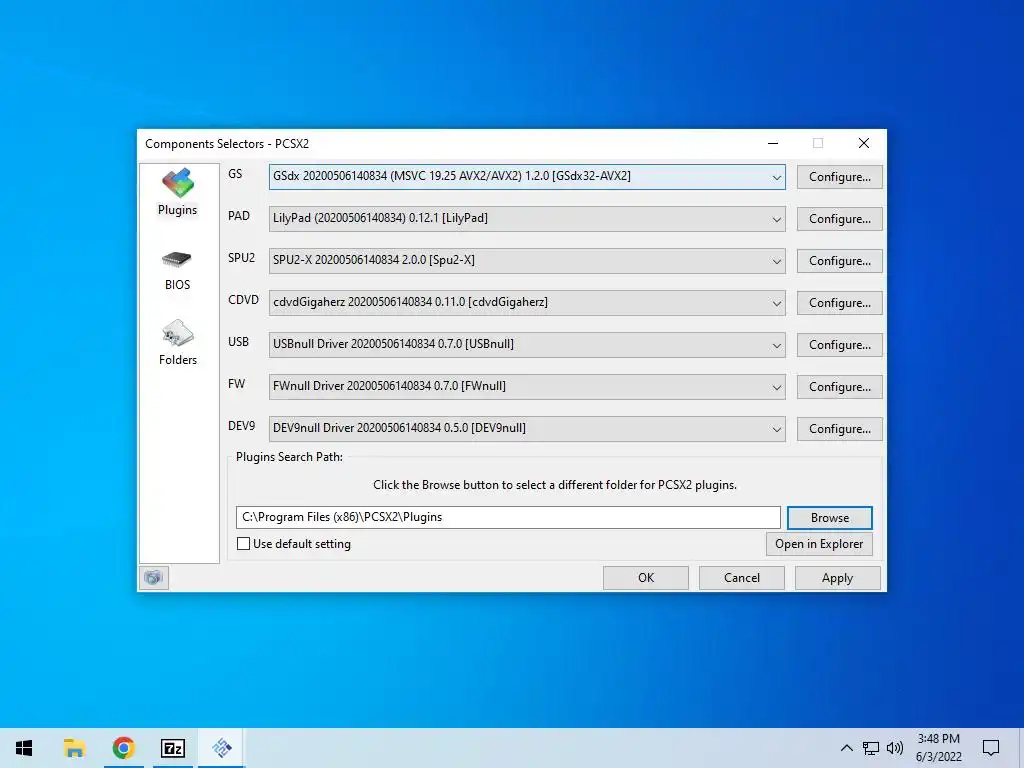The image size is (1024, 768).
Task: Click the Cancel button
Action: click(741, 577)
